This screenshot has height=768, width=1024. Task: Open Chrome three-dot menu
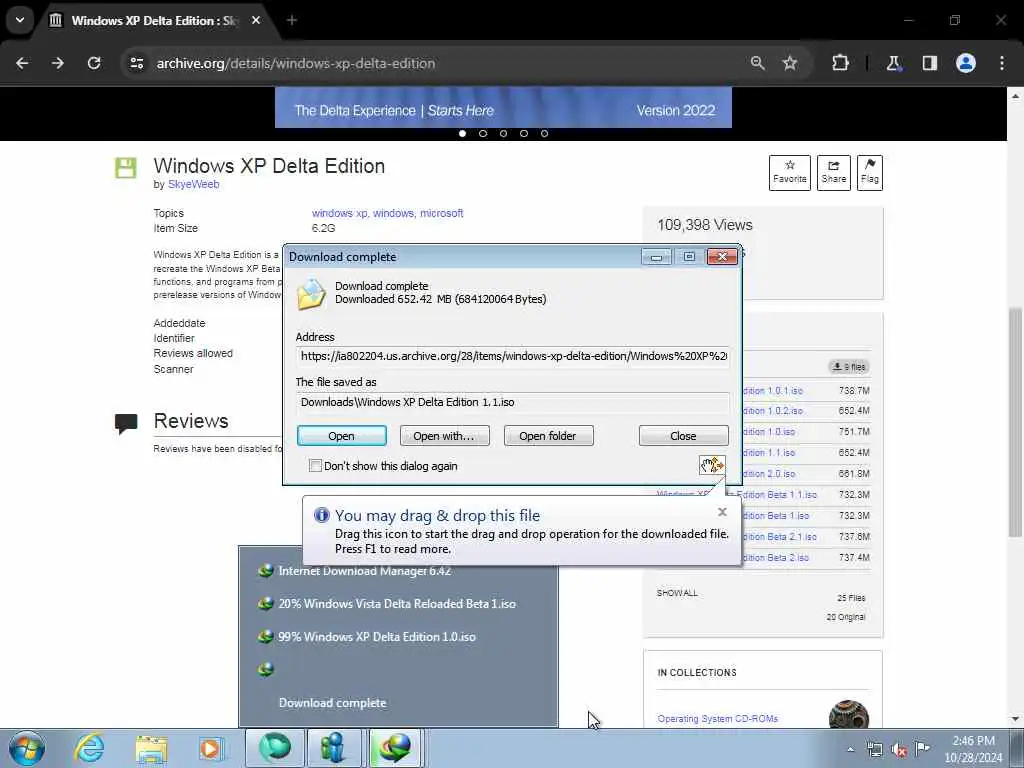(1002, 63)
